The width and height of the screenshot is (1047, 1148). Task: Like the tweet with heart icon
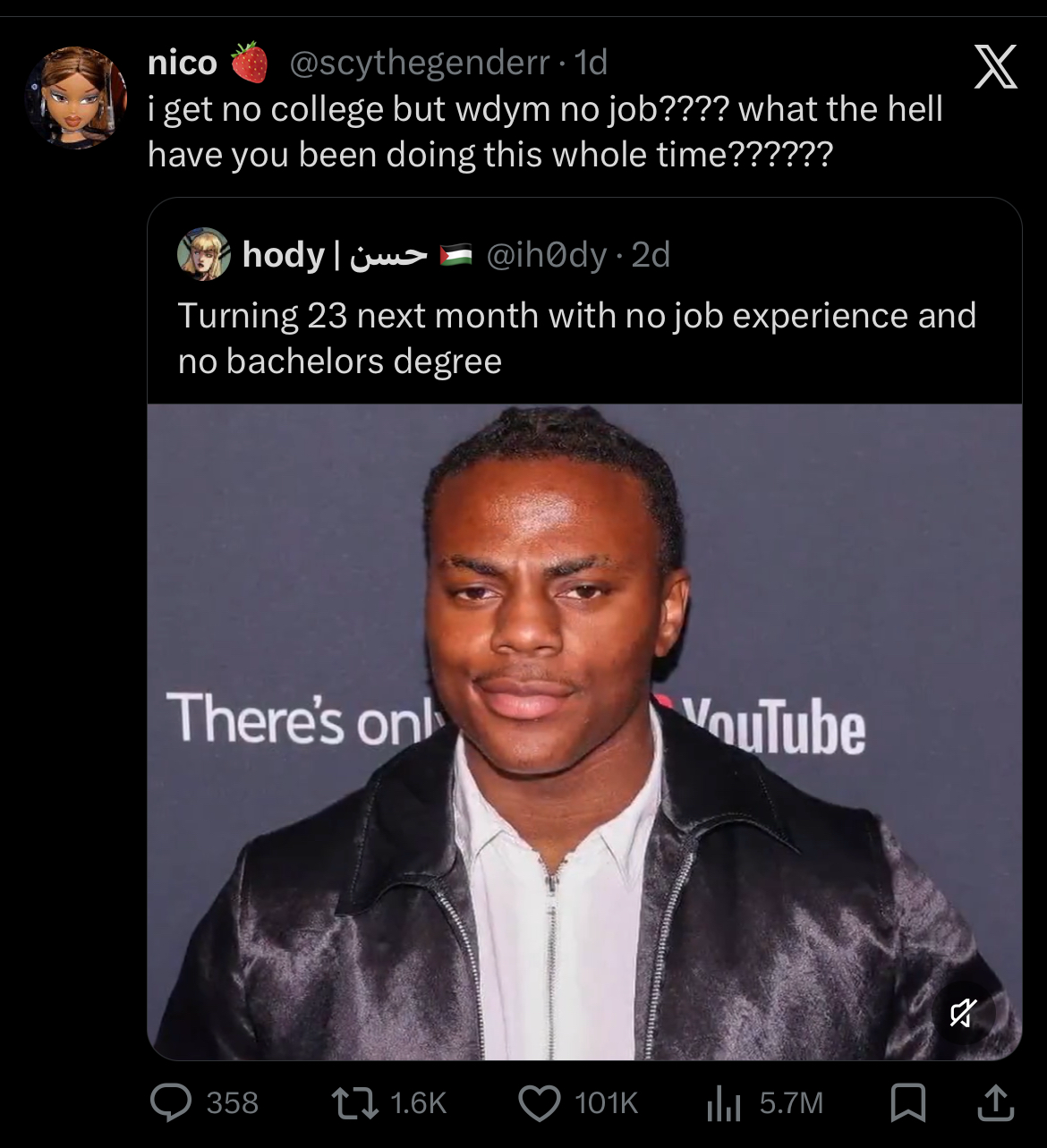click(x=540, y=1102)
